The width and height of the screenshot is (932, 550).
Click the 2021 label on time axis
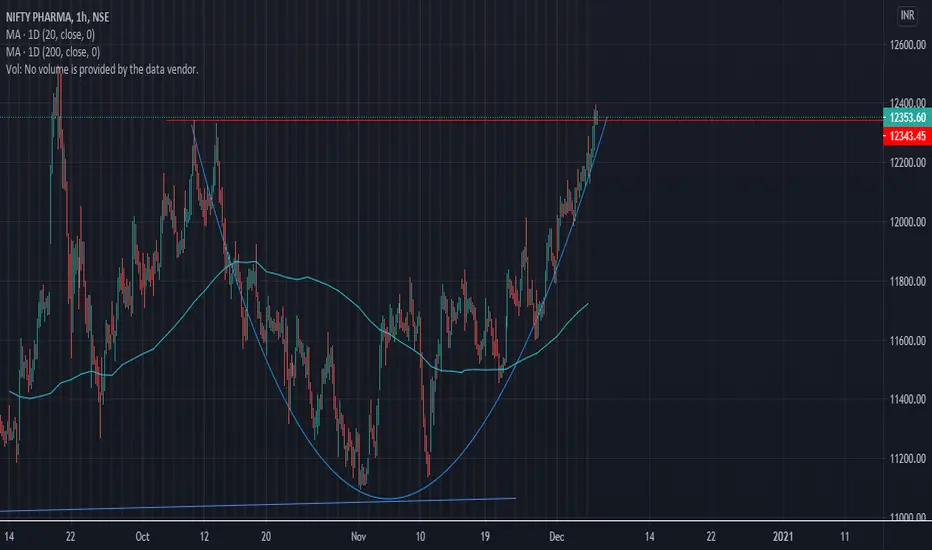783,536
